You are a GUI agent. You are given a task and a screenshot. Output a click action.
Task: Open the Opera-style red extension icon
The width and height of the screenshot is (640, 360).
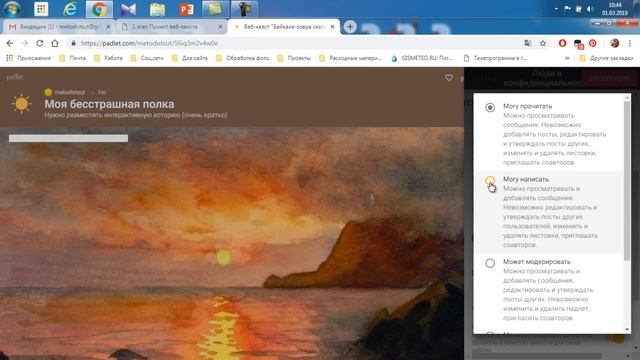562,43
